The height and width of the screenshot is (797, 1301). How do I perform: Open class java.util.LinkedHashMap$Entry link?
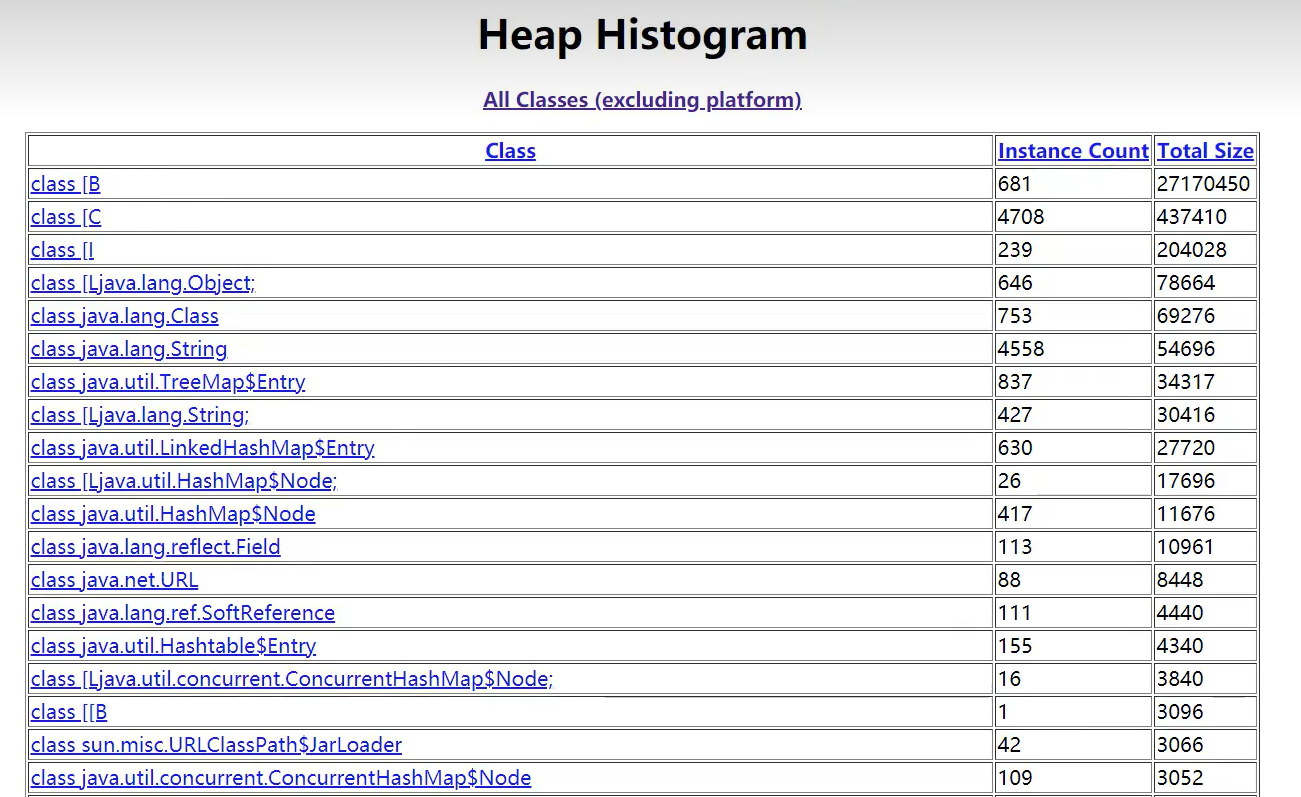pyautogui.click(x=203, y=448)
